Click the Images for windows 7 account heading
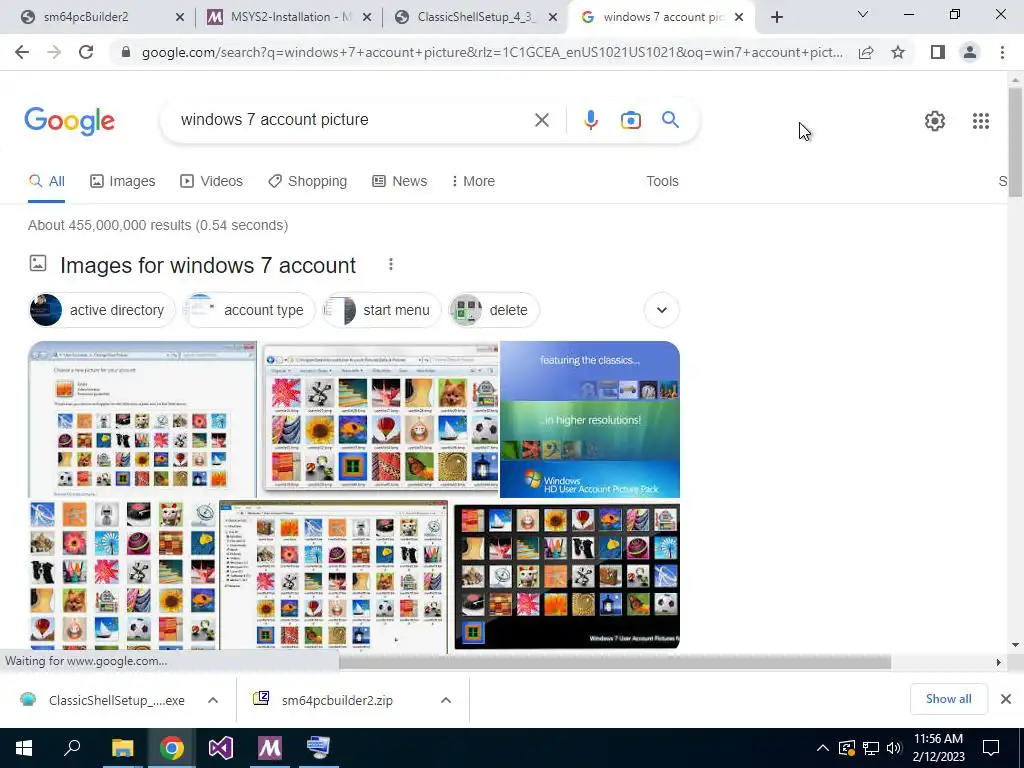The height and width of the screenshot is (768, 1024). pos(208,265)
